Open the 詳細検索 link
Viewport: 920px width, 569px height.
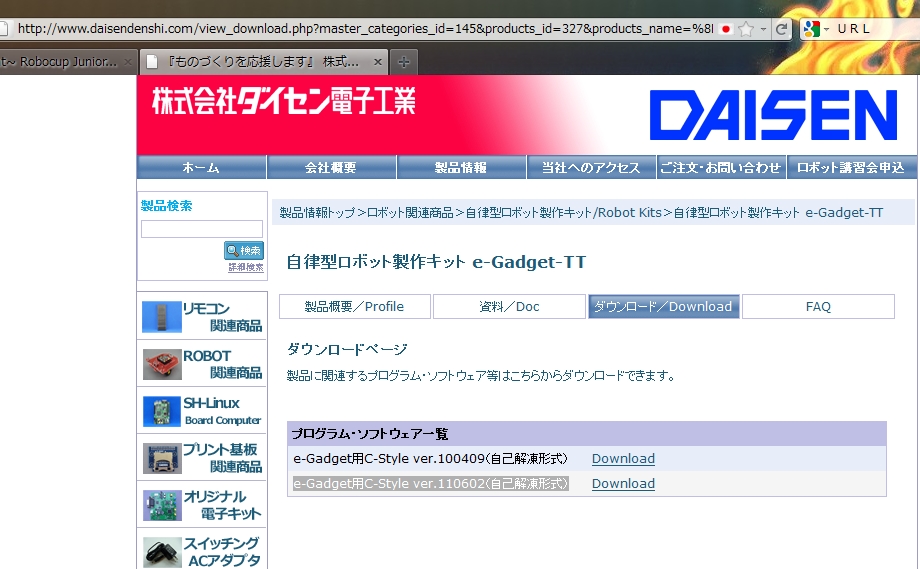point(246,267)
